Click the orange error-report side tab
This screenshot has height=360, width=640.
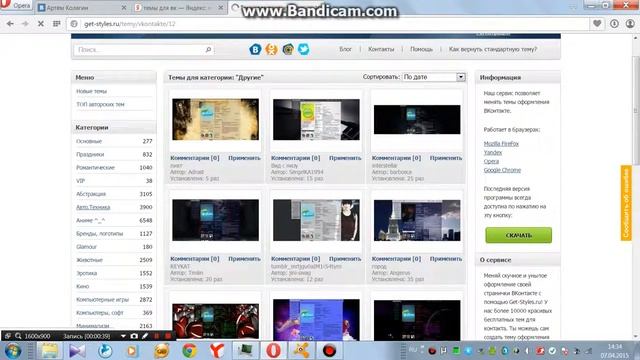click(626, 203)
